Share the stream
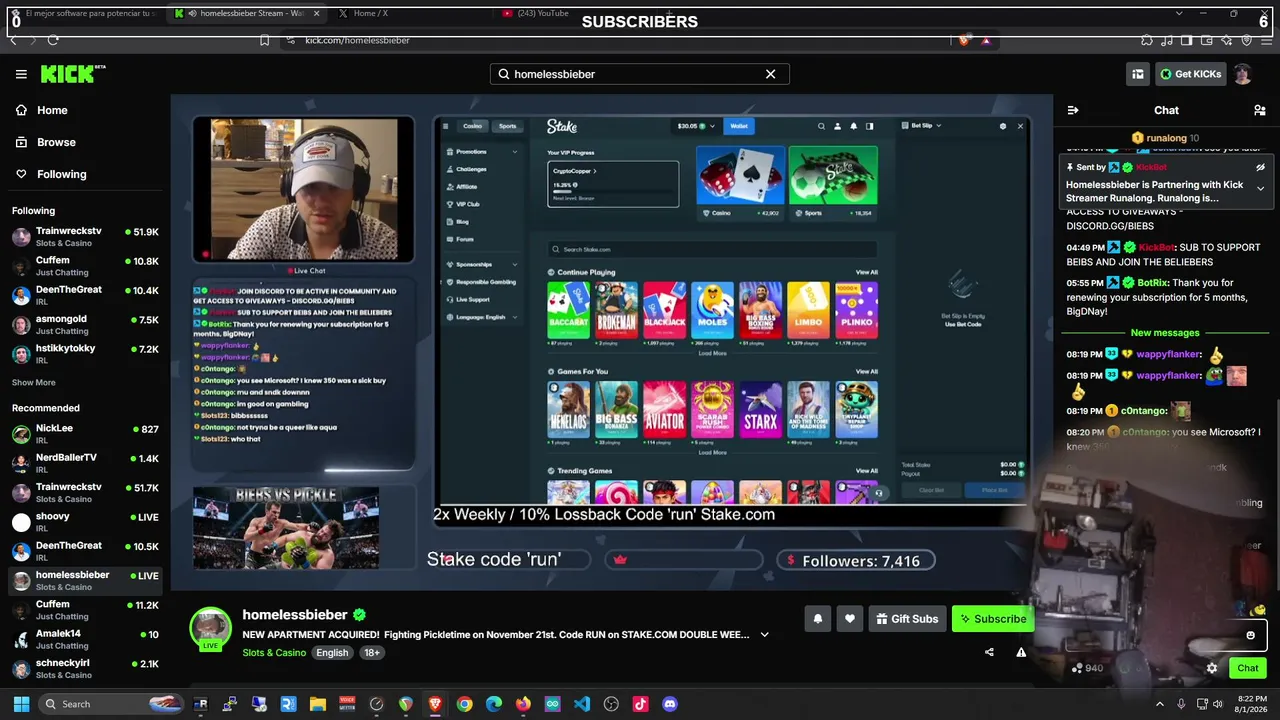This screenshot has width=1280, height=720. point(989,652)
